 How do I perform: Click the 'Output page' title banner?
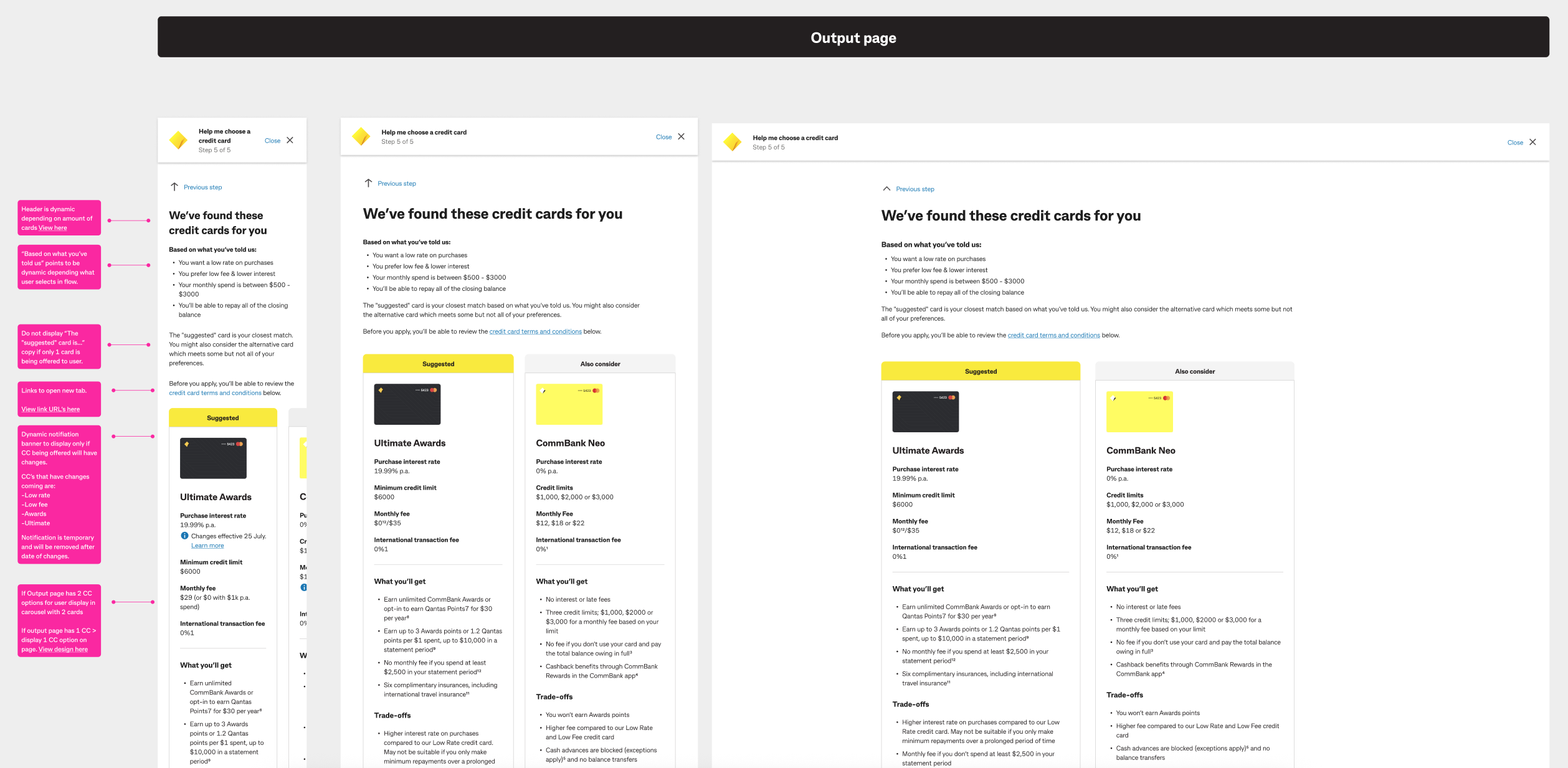(x=853, y=37)
